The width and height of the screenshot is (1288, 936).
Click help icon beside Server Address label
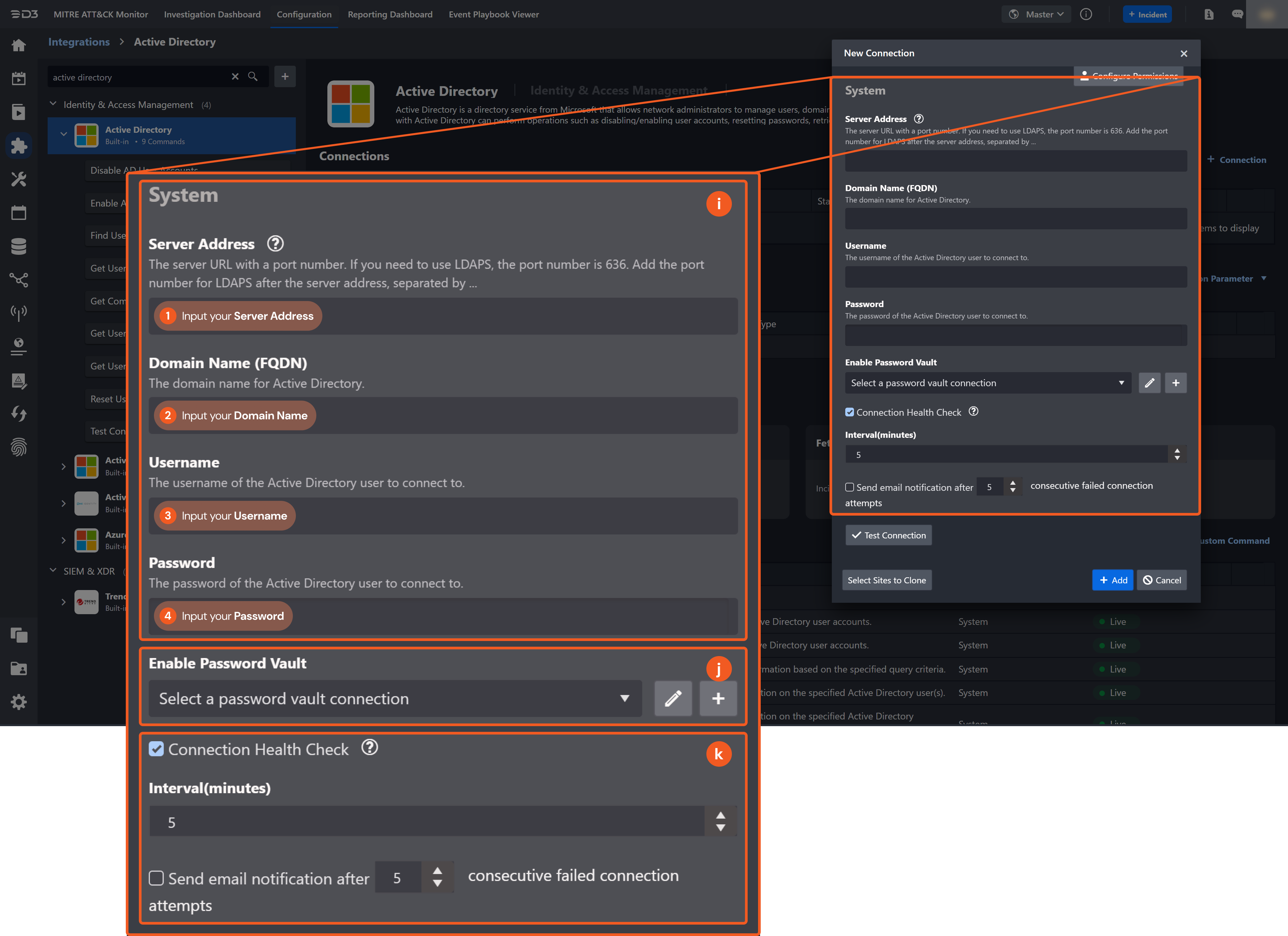click(x=918, y=119)
